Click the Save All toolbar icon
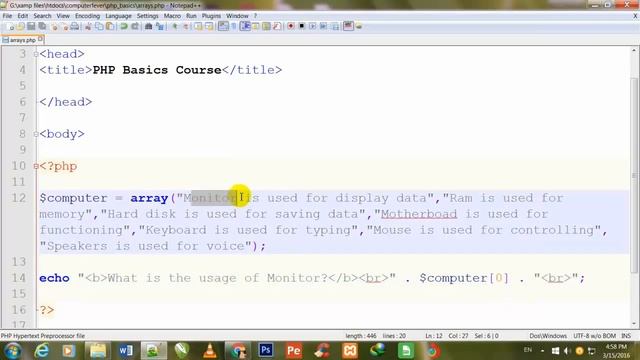This screenshot has height=360, width=640. pyautogui.click(x=42, y=27)
